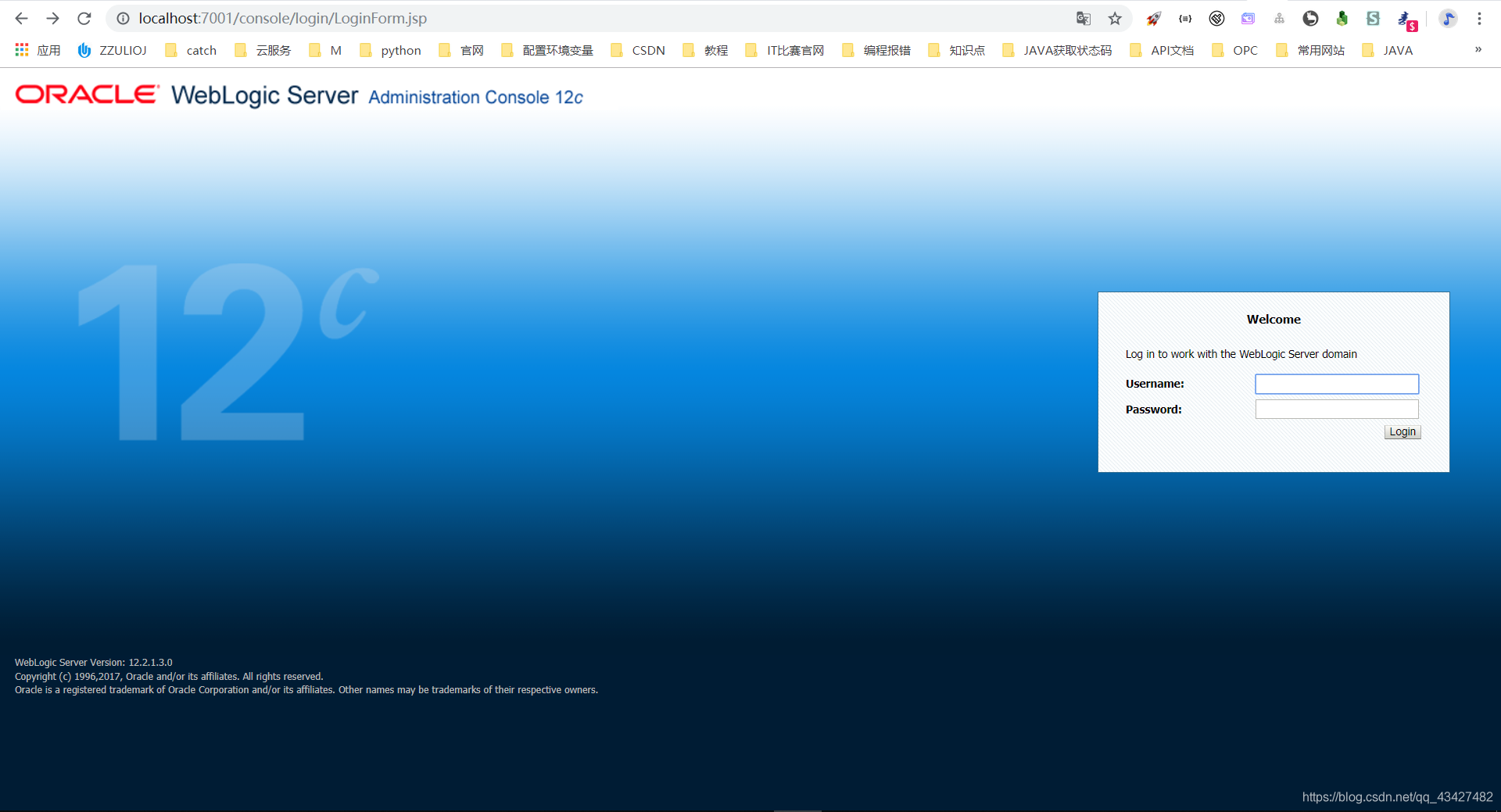Open the Chrome three-dot menu
The height and width of the screenshot is (812, 1501).
(x=1479, y=18)
